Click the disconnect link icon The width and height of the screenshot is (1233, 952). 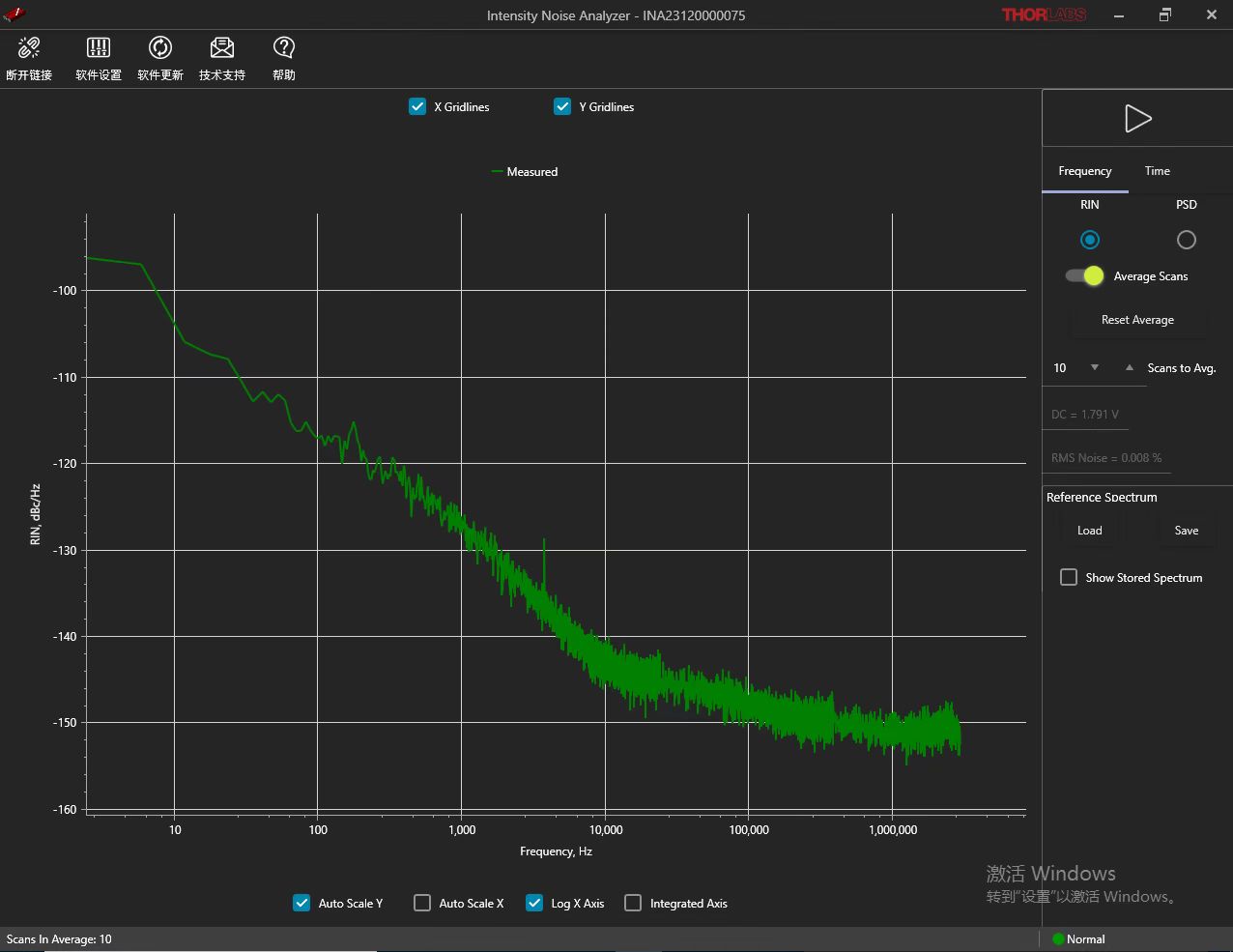coord(29,48)
